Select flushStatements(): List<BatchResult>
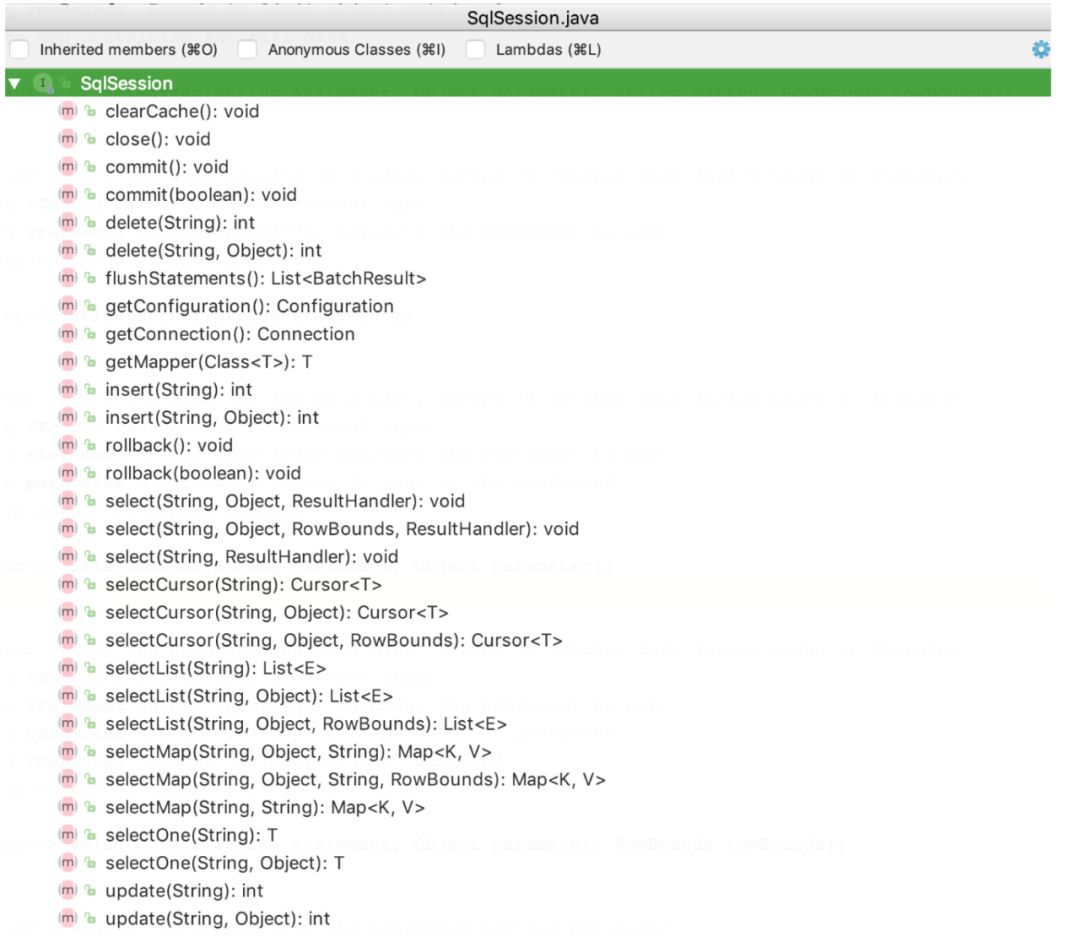1080x948 pixels. click(266, 278)
